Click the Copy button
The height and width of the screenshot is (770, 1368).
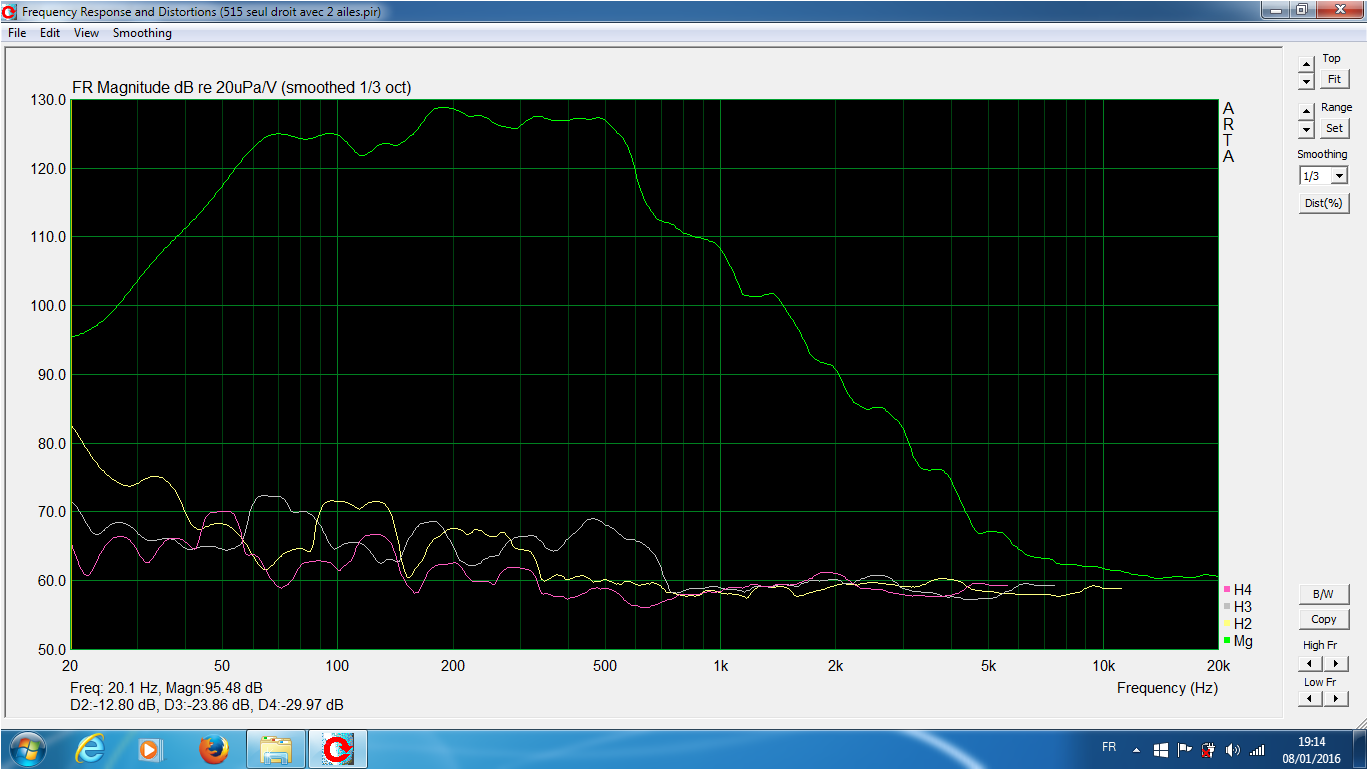(x=1323, y=619)
